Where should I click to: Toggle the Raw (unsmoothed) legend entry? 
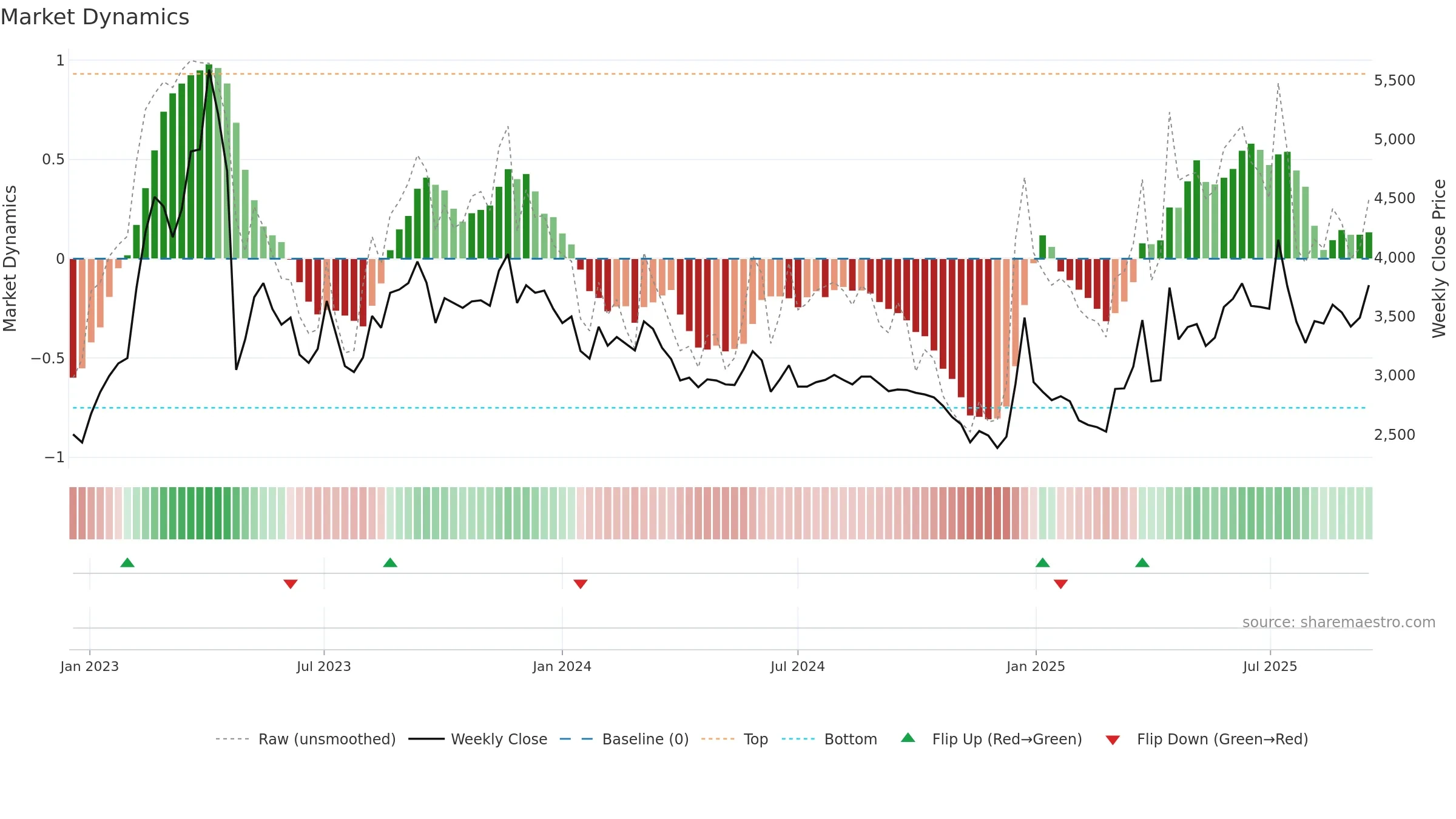point(305,739)
